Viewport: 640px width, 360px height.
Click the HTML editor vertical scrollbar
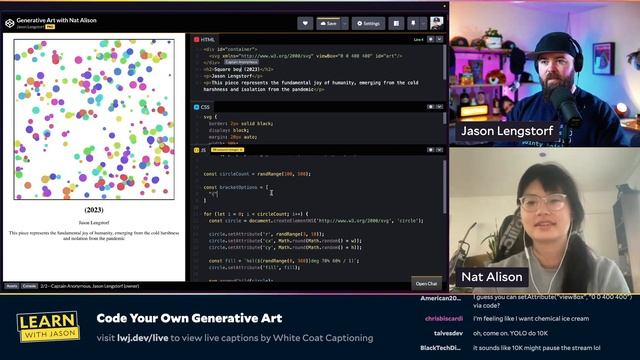(x=444, y=62)
